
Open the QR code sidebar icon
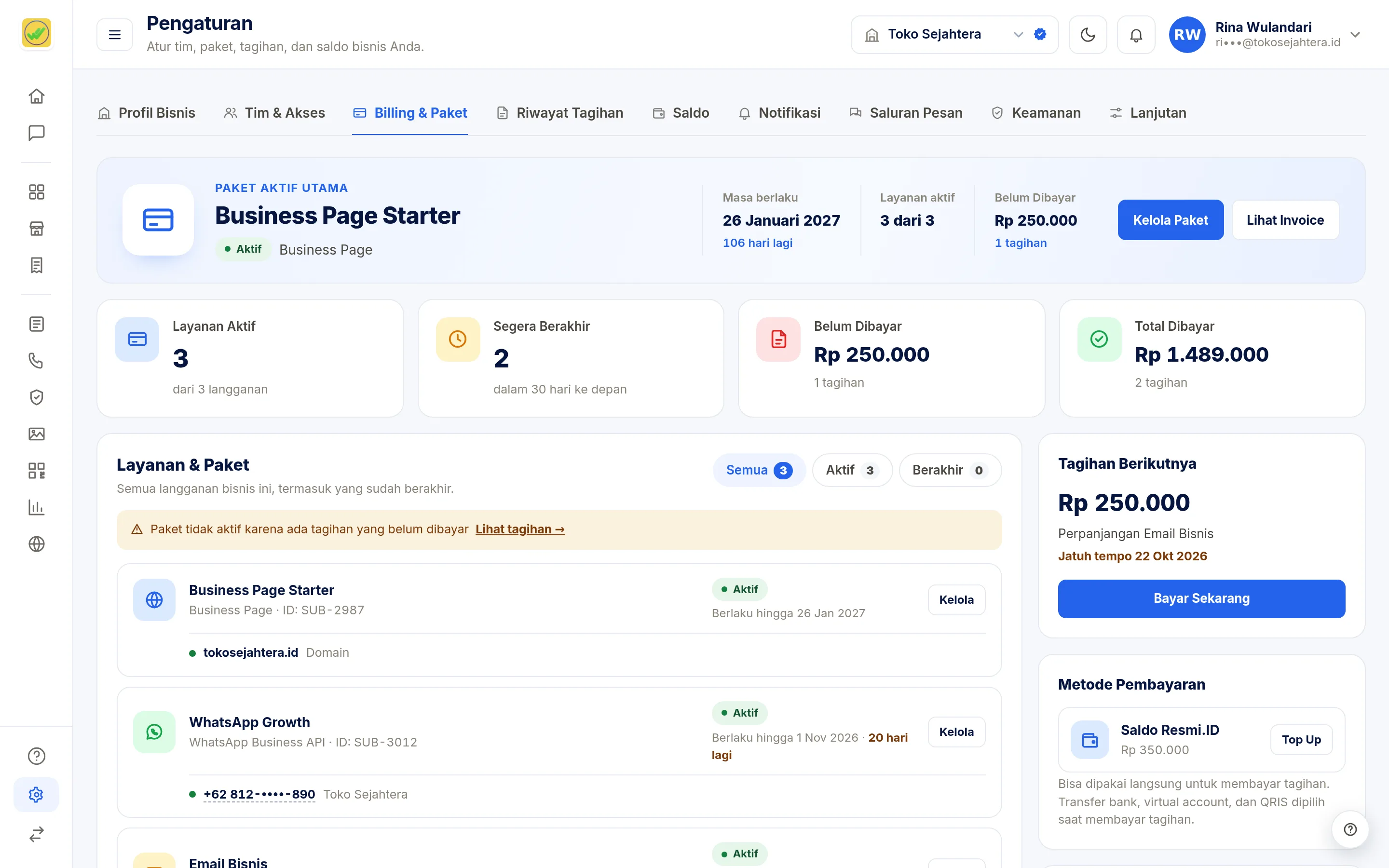click(x=36, y=471)
